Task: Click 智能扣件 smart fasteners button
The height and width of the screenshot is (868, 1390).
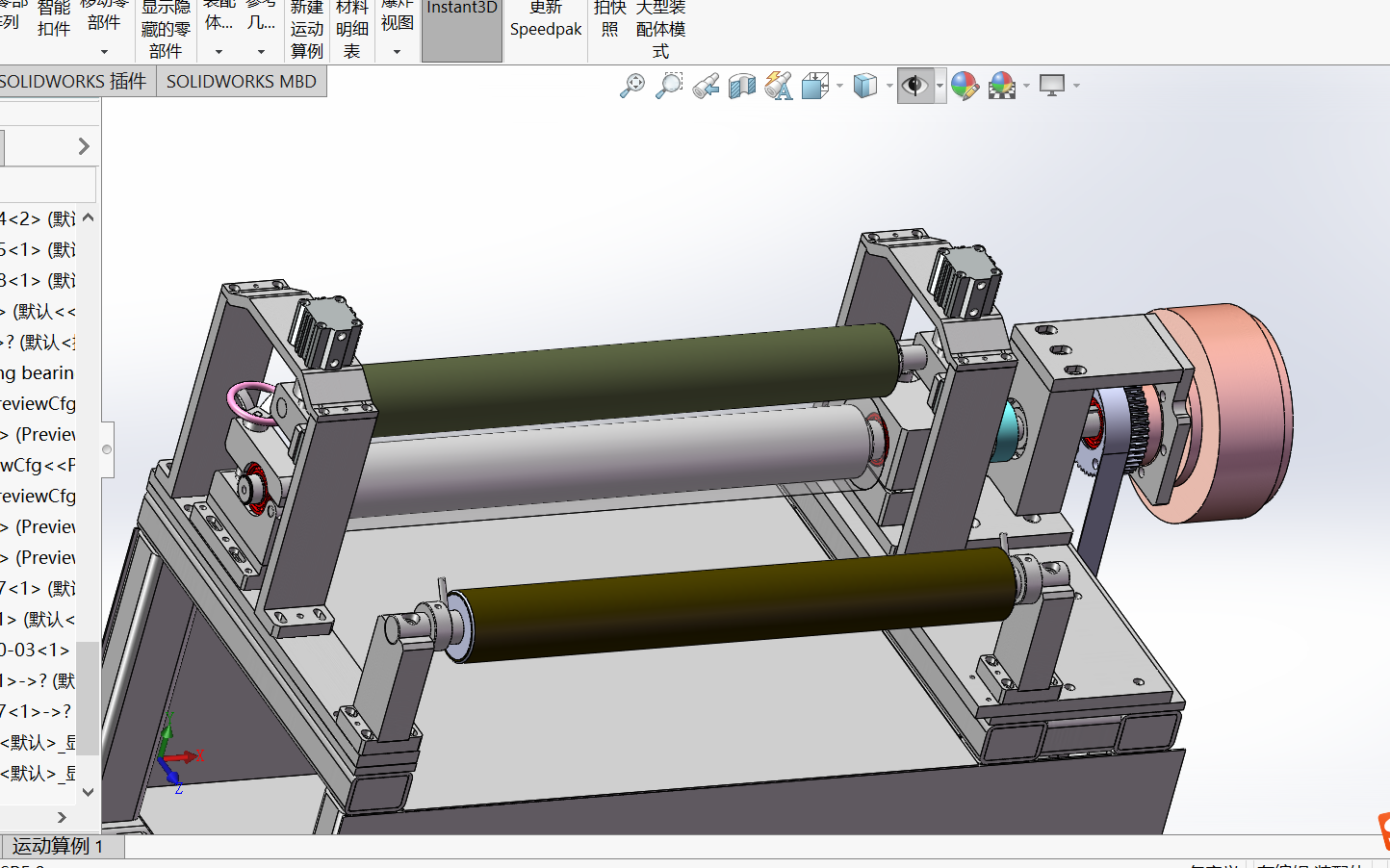Action: pos(54,18)
